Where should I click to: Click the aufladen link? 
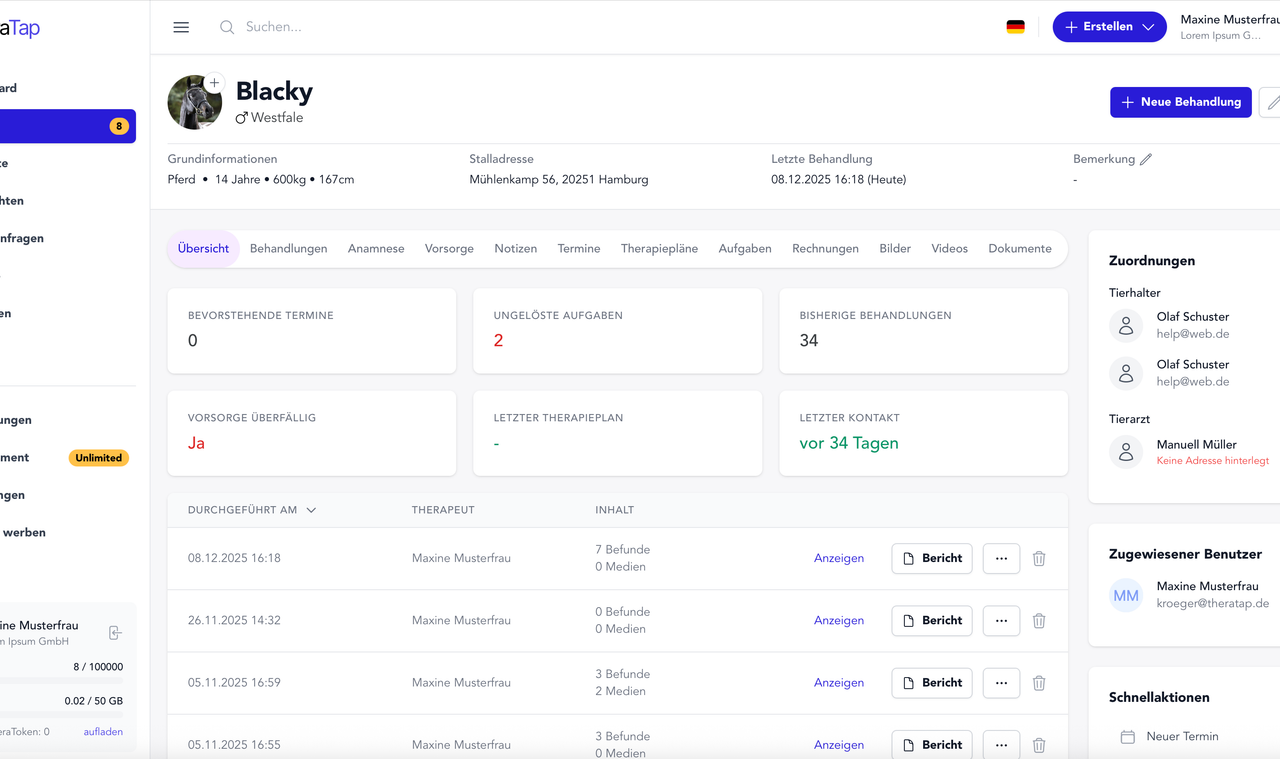[103, 732]
